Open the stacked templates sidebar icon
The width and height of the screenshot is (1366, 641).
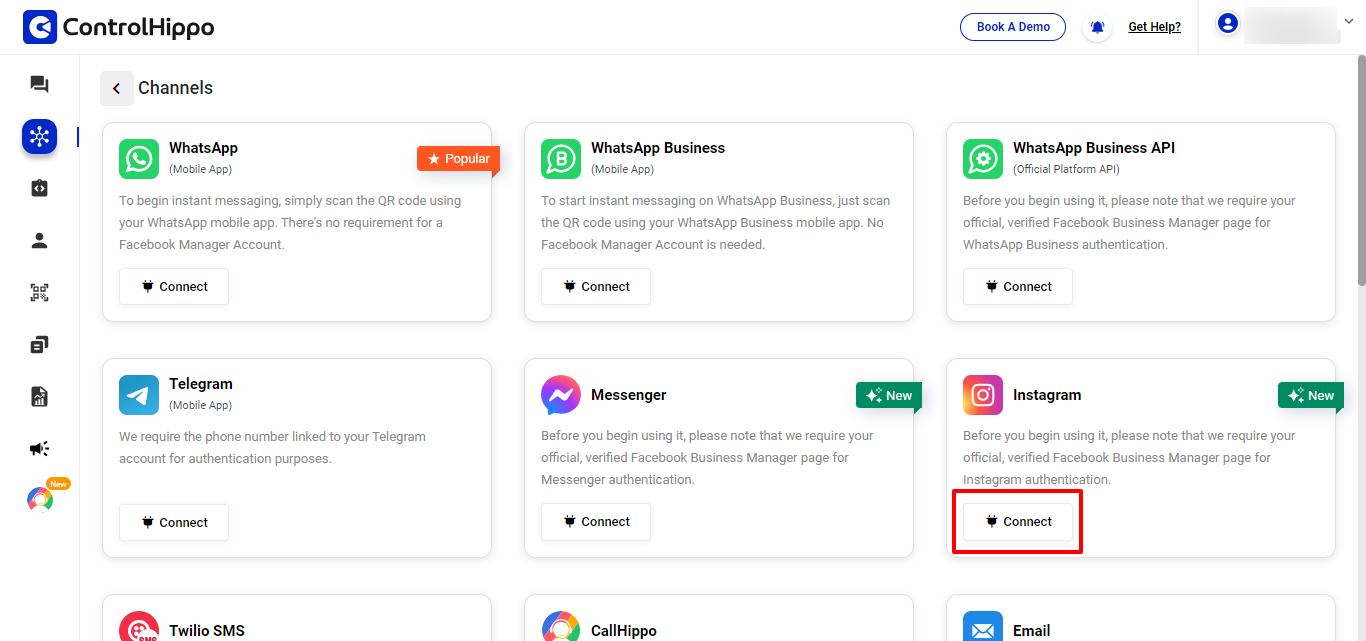[x=39, y=344]
